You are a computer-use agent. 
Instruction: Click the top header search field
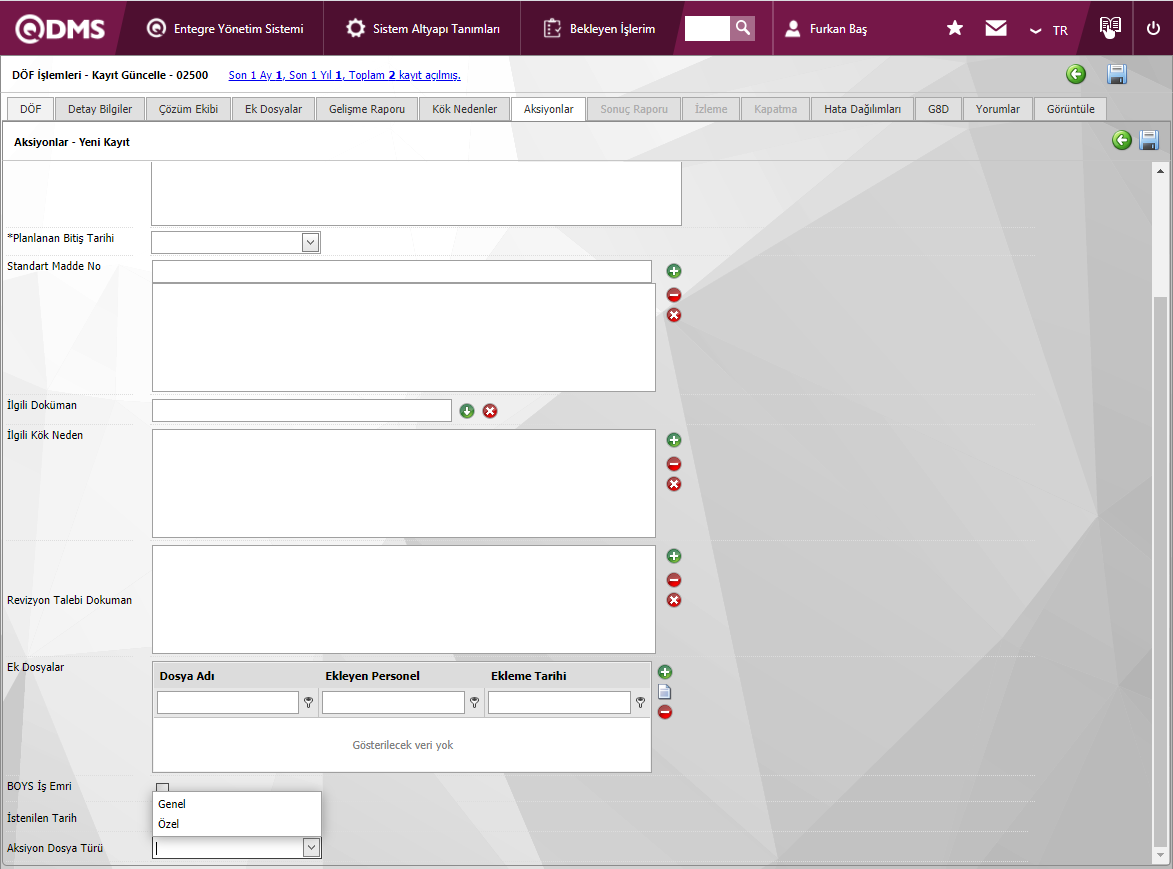point(707,28)
